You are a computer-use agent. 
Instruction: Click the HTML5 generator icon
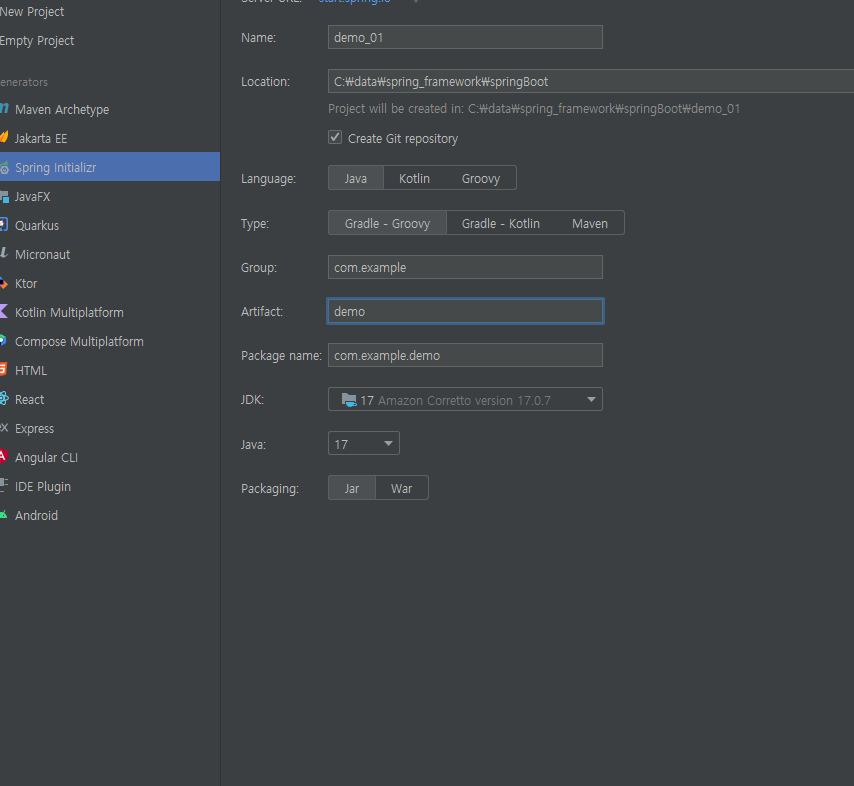(x=4, y=369)
